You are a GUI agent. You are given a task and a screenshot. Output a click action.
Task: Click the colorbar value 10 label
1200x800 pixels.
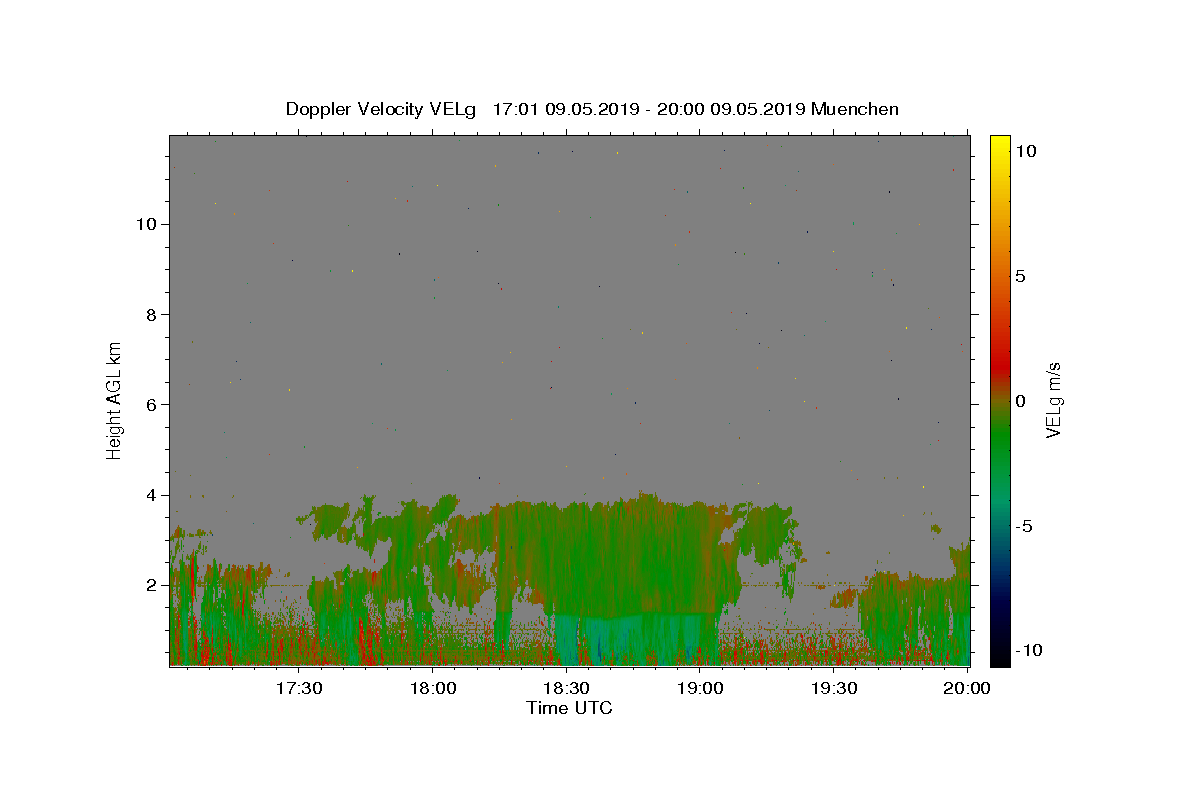(1025, 151)
